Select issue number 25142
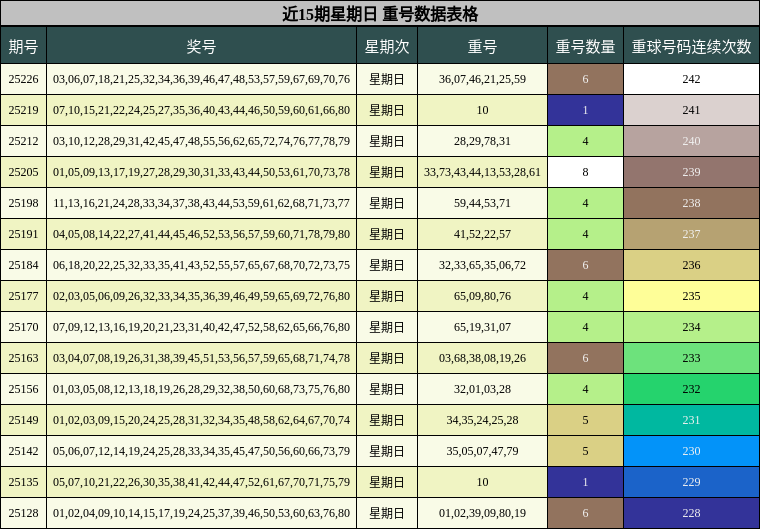The height and width of the screenshot is (529, 760). (x=23, y=451)
